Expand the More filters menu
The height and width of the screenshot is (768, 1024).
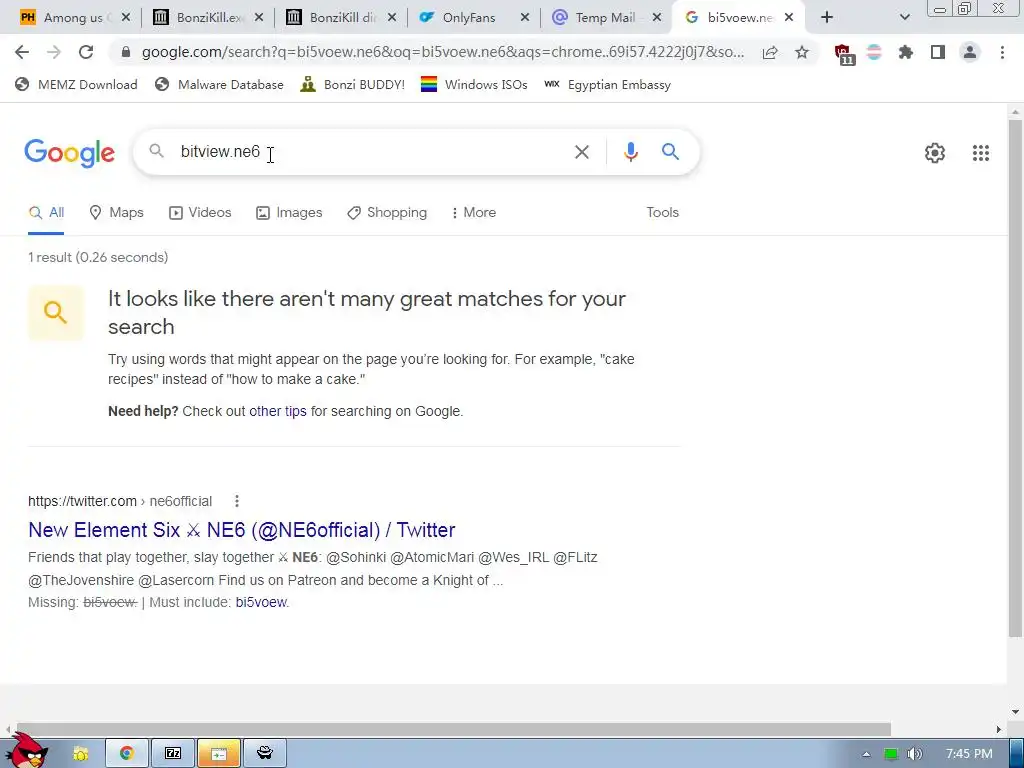(473, 213)
